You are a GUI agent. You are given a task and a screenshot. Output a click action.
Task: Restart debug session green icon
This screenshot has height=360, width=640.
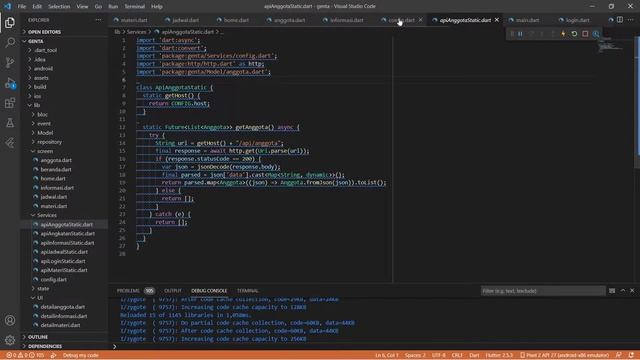click(574, 34)
